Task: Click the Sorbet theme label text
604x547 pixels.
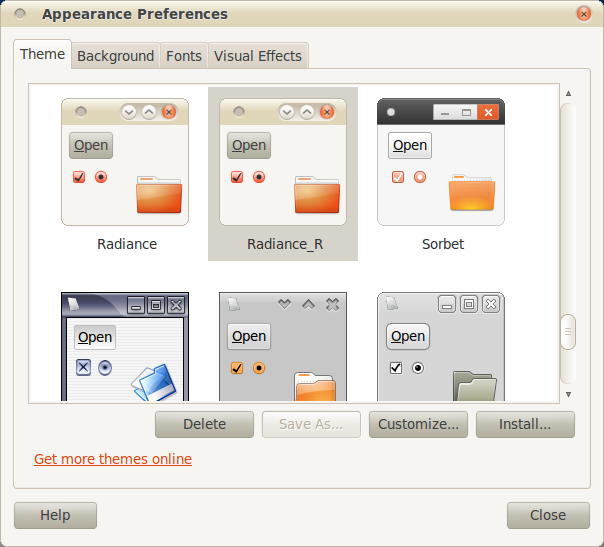Action: (x=443, y=244)
